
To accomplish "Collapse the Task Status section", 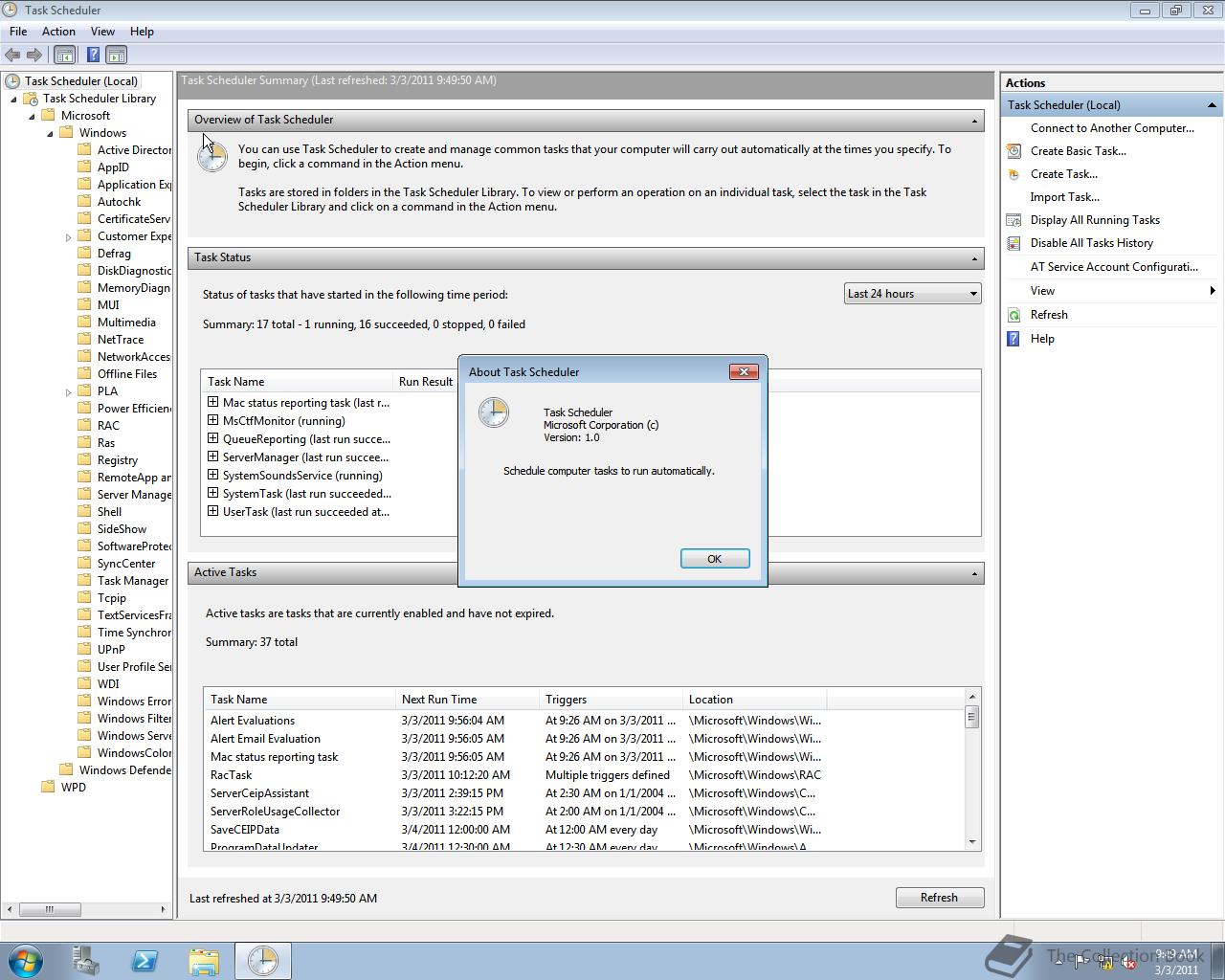I will click(974, 258).
